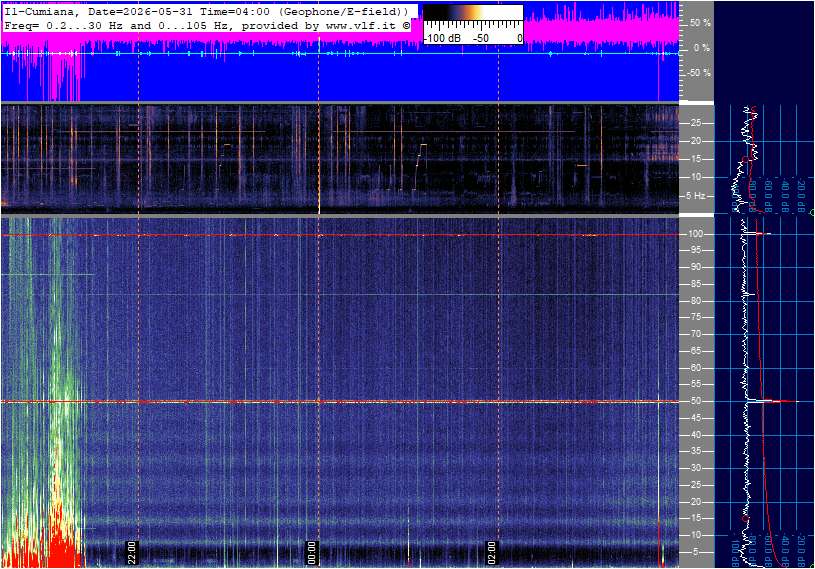Click the 40 label on lower frequency axis
815x569 pixels.
(695, 435)
